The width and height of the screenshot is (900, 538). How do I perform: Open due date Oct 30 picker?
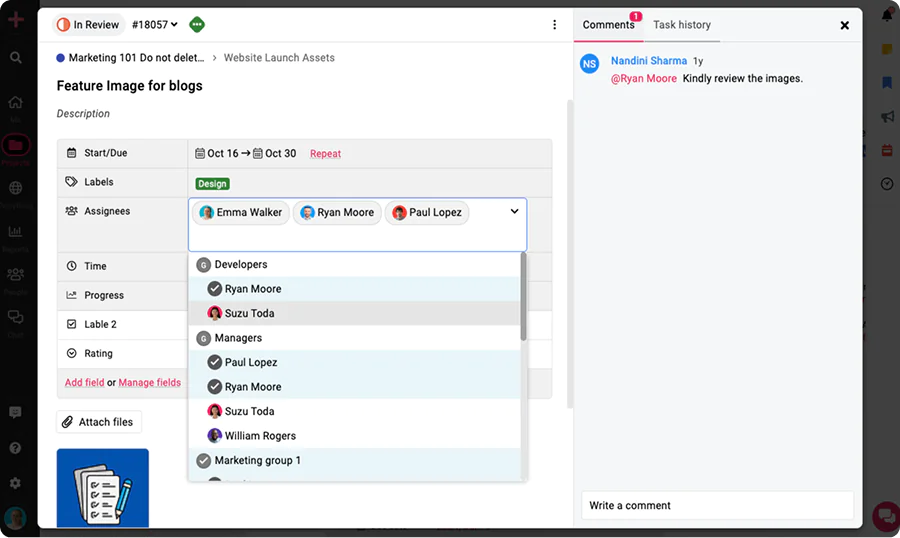tap(275, 153)
